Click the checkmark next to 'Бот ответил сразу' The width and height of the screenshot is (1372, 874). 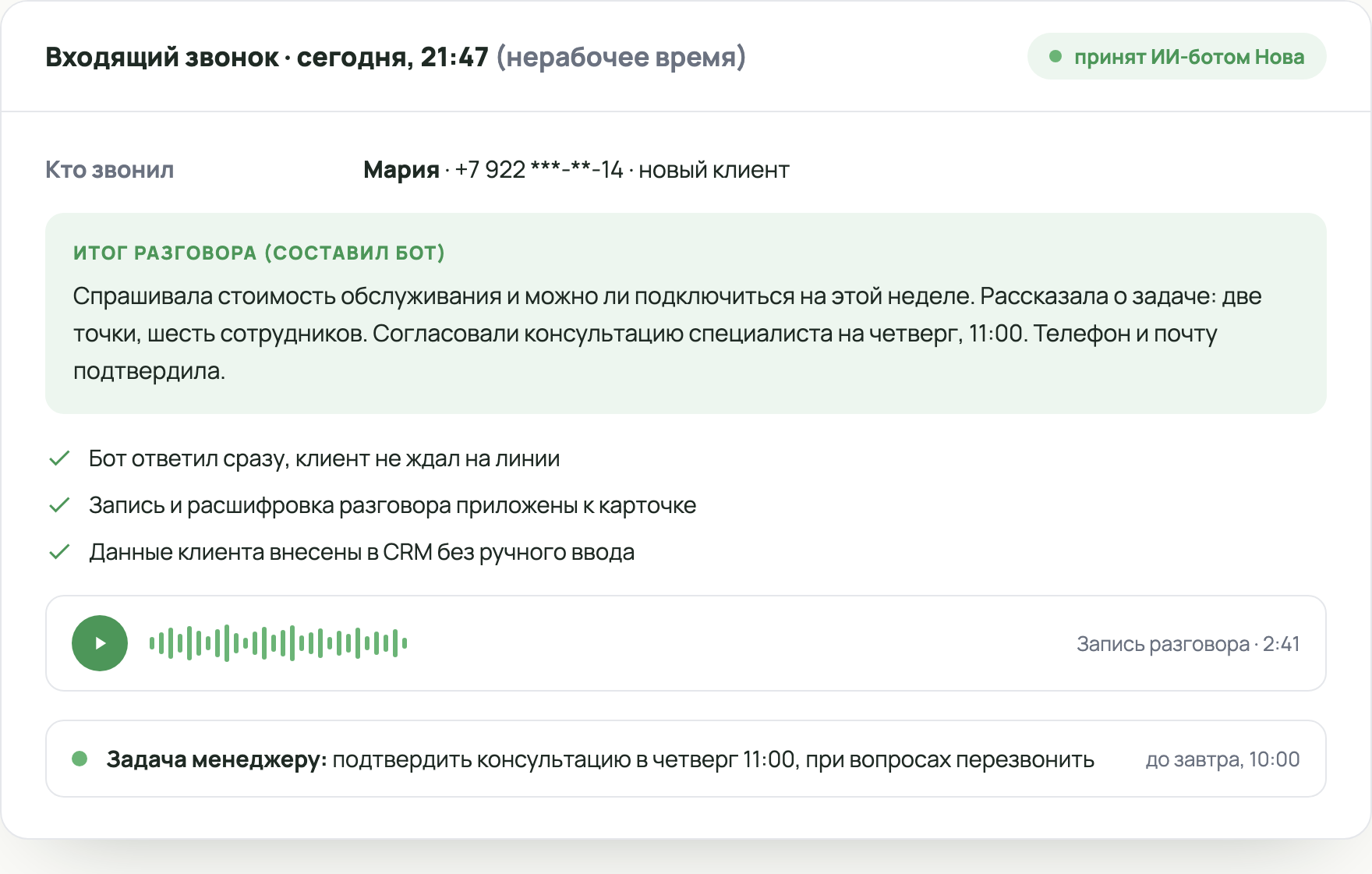[x=60, y=458]
